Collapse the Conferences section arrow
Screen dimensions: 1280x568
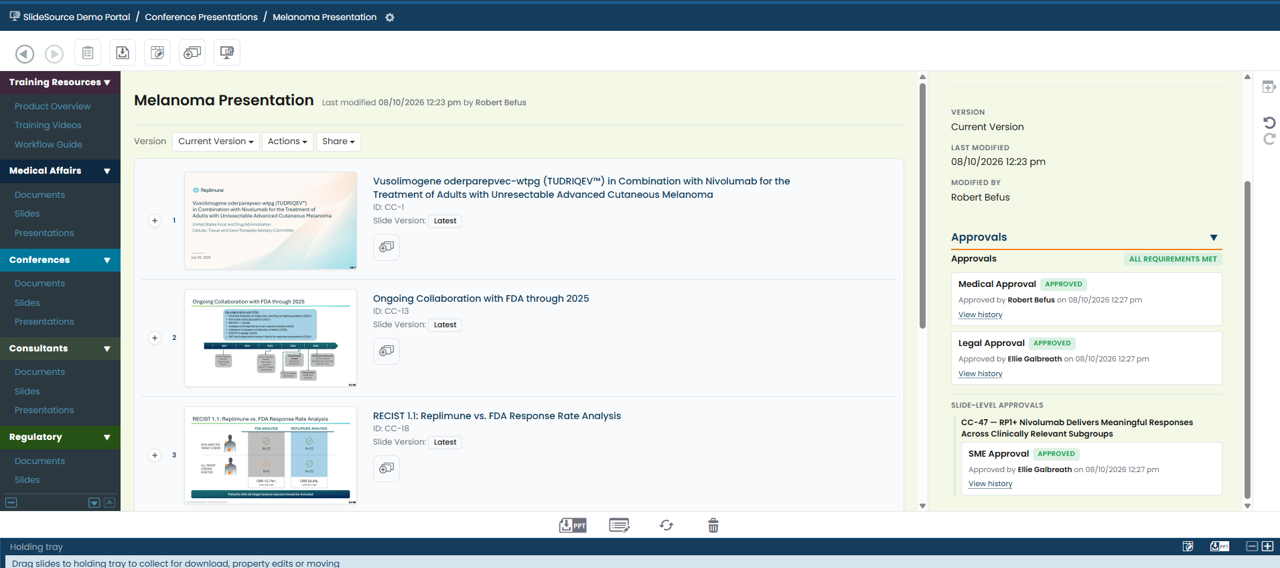(x=107, y=260)
